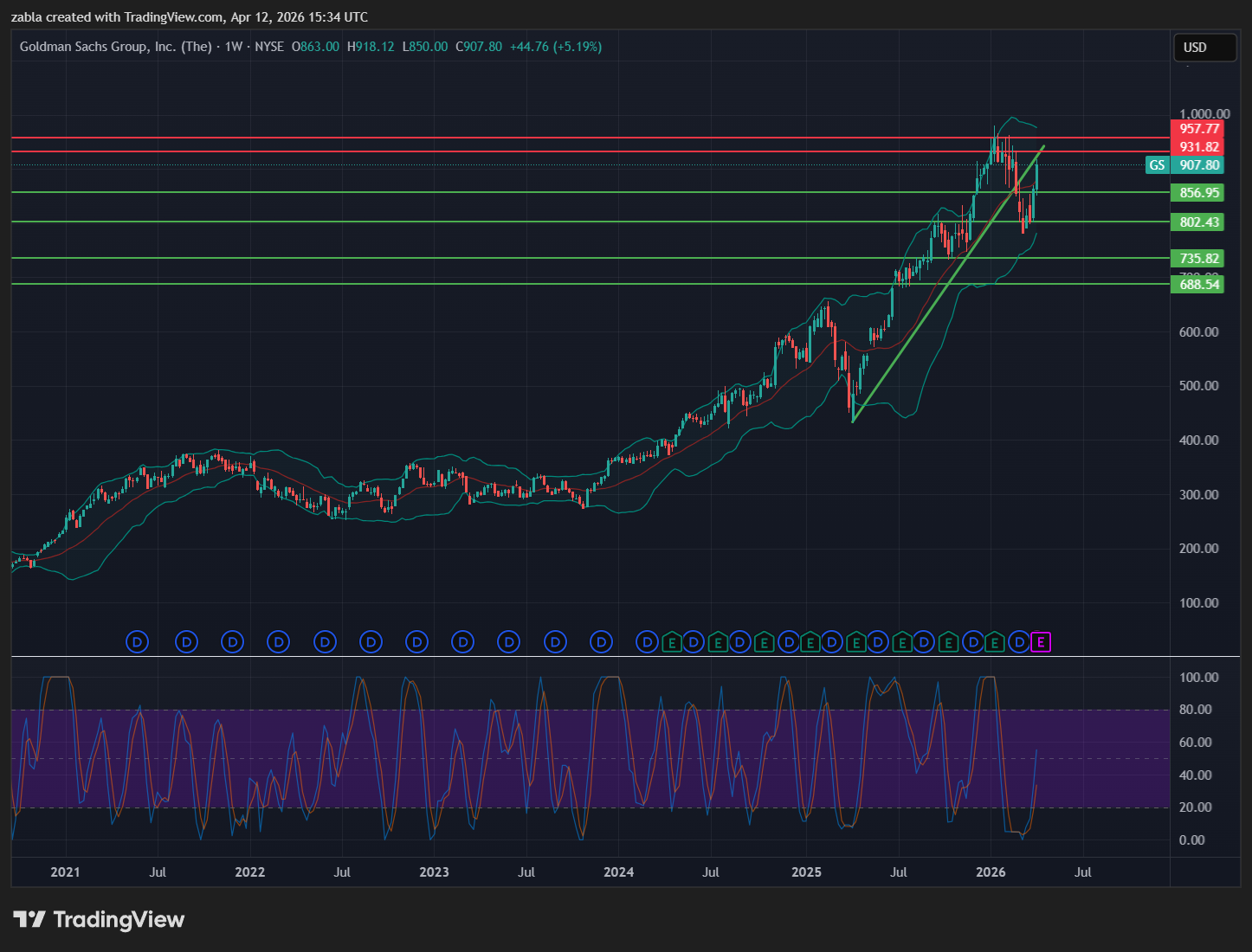Image resolution: width=1252 pixels, height=952 pixels.
Task: Click the 907.80 current price label
Action: click(1198, 165)
